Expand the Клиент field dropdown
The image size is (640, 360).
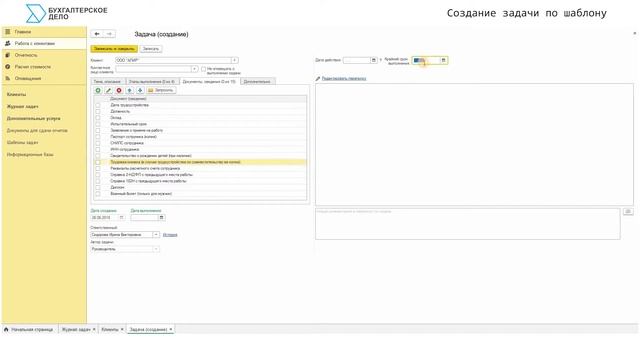pos(235,60)
